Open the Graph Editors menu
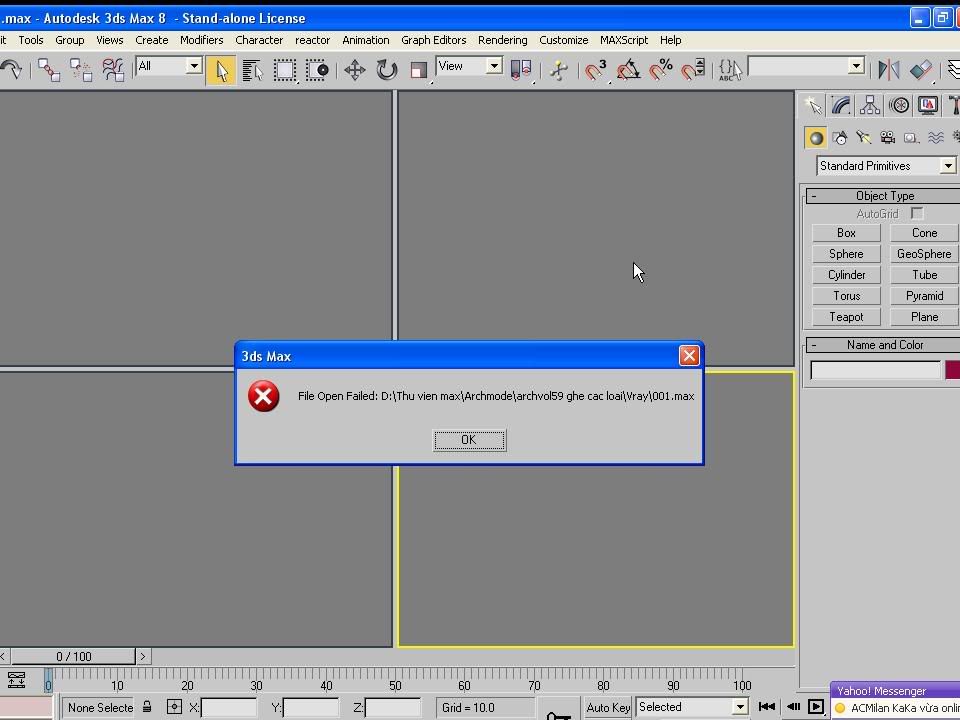Image resolution: width=960 pixels, height=720 pixels. [433, 40]
